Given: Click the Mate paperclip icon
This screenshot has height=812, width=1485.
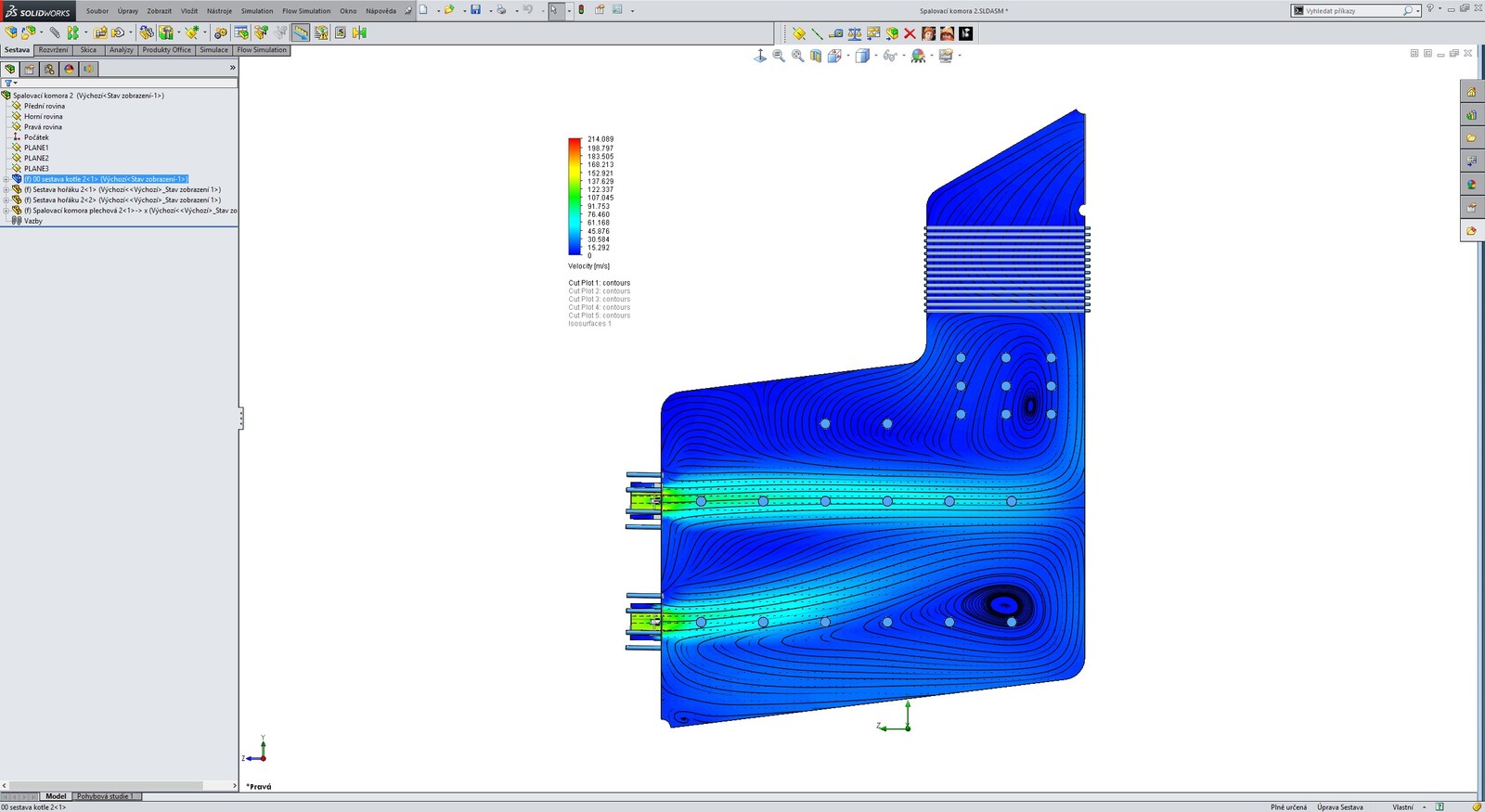Looking at the screenshot, I should [55, 32].
